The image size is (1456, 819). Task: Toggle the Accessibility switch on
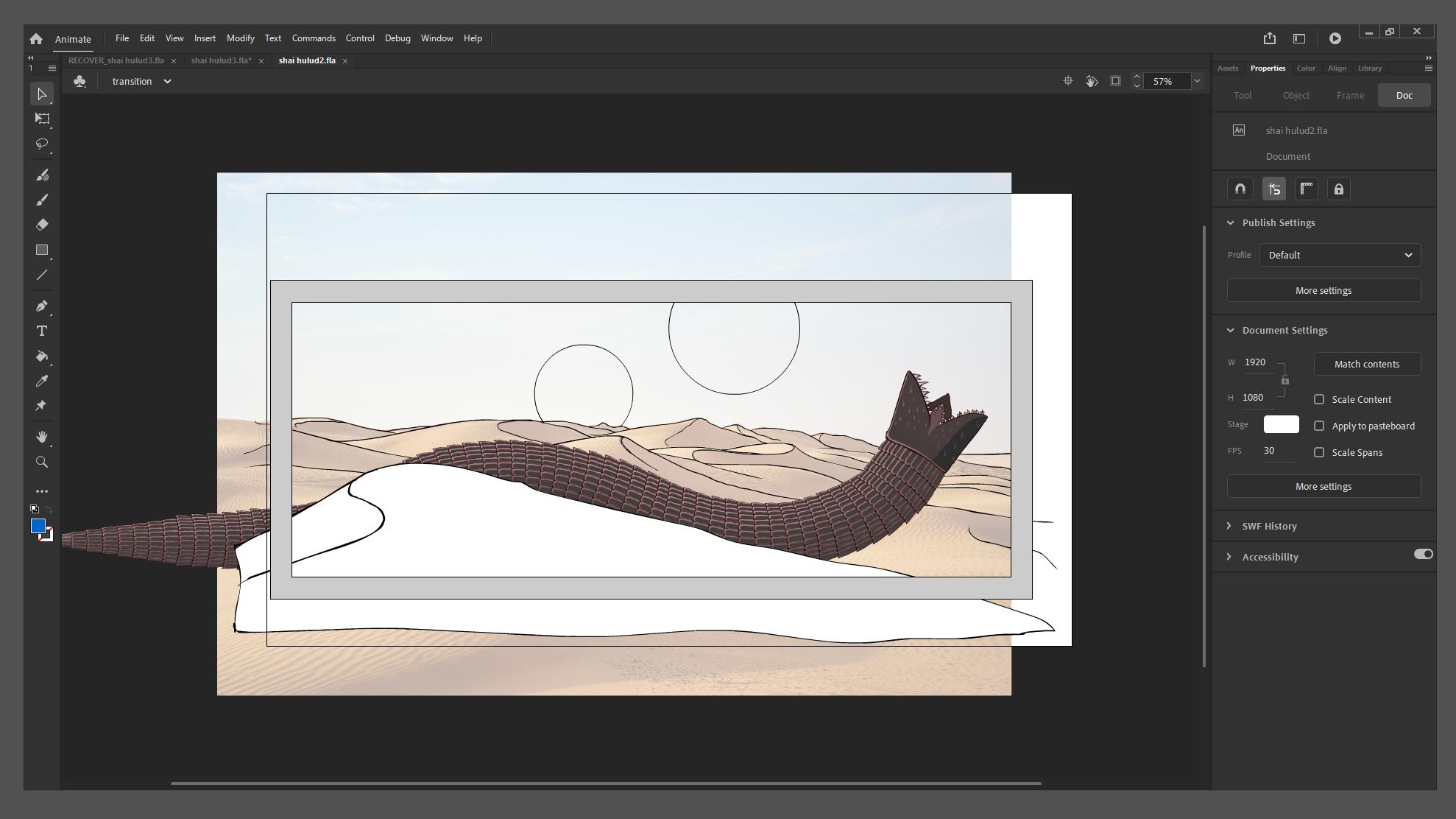[x=1422, y=554]
